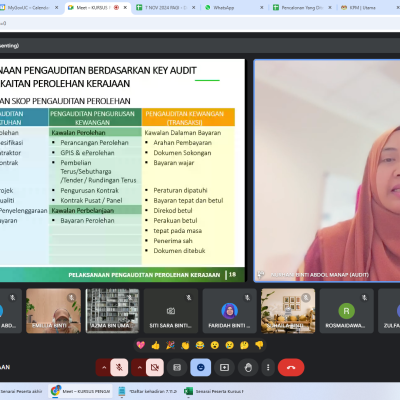Toggle closed captions
This screenshot has height=400, width=400.
point(177,367)
